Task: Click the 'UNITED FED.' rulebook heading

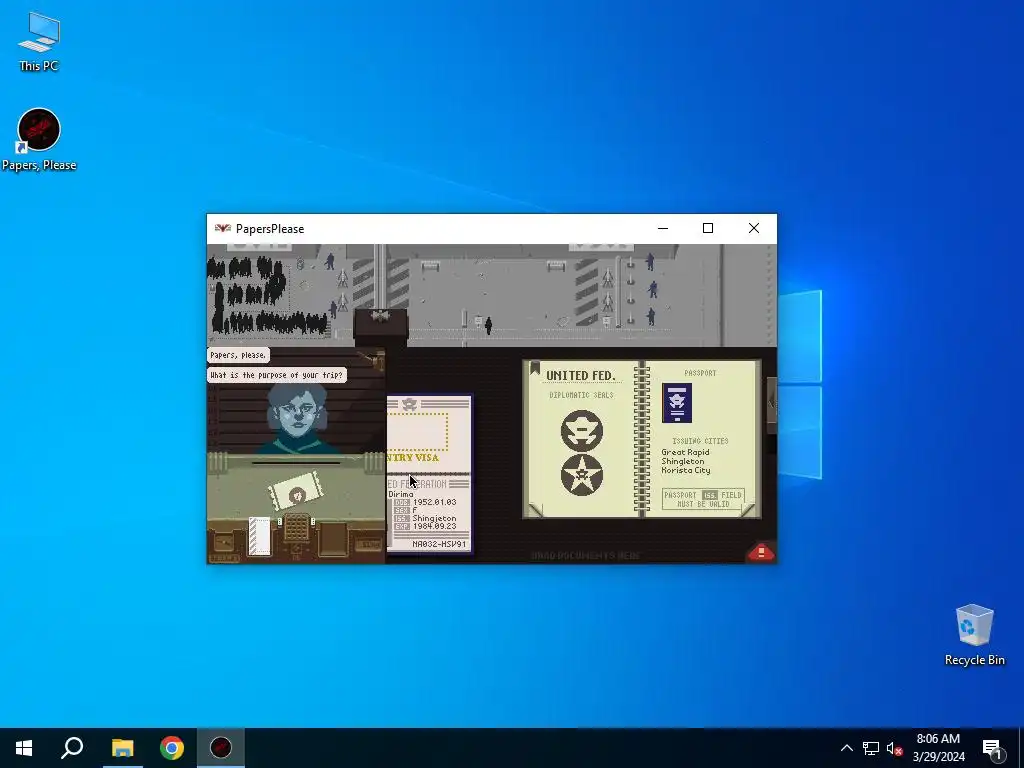Action: pyautogui.click(x=581, y=376)
